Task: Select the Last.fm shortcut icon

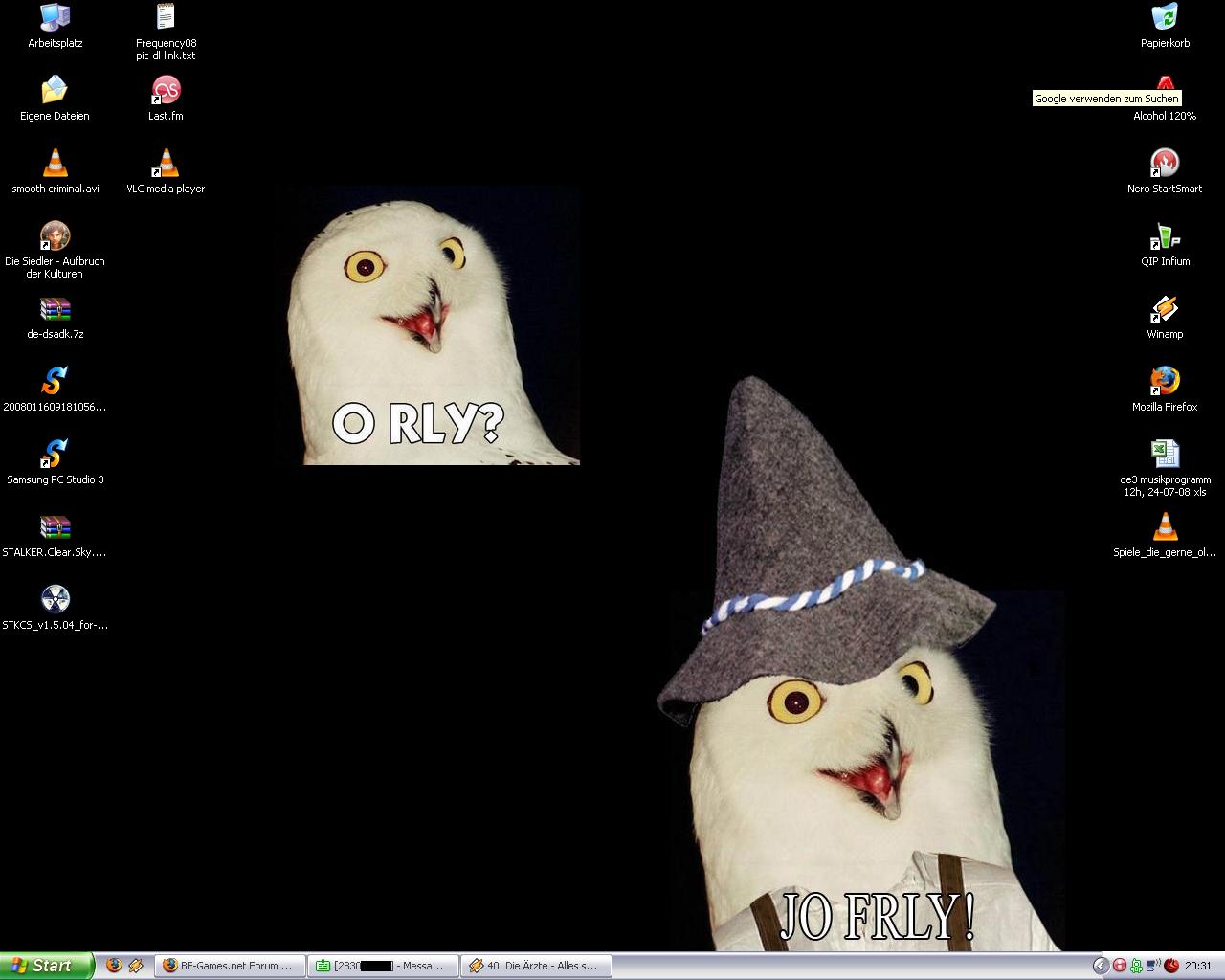Action: pos(166,99)
